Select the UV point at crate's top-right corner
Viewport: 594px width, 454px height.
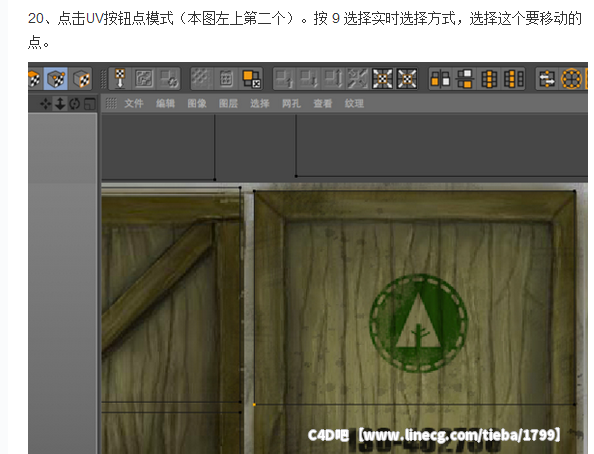[574, 191]
